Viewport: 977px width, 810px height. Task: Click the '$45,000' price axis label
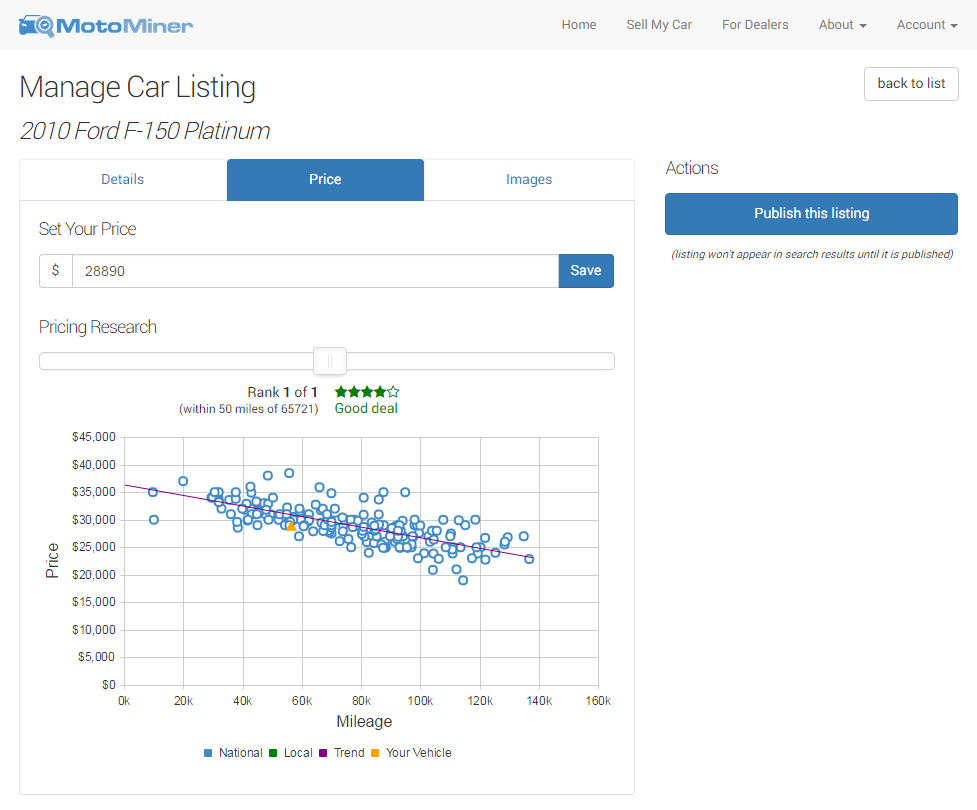[94, 437]
